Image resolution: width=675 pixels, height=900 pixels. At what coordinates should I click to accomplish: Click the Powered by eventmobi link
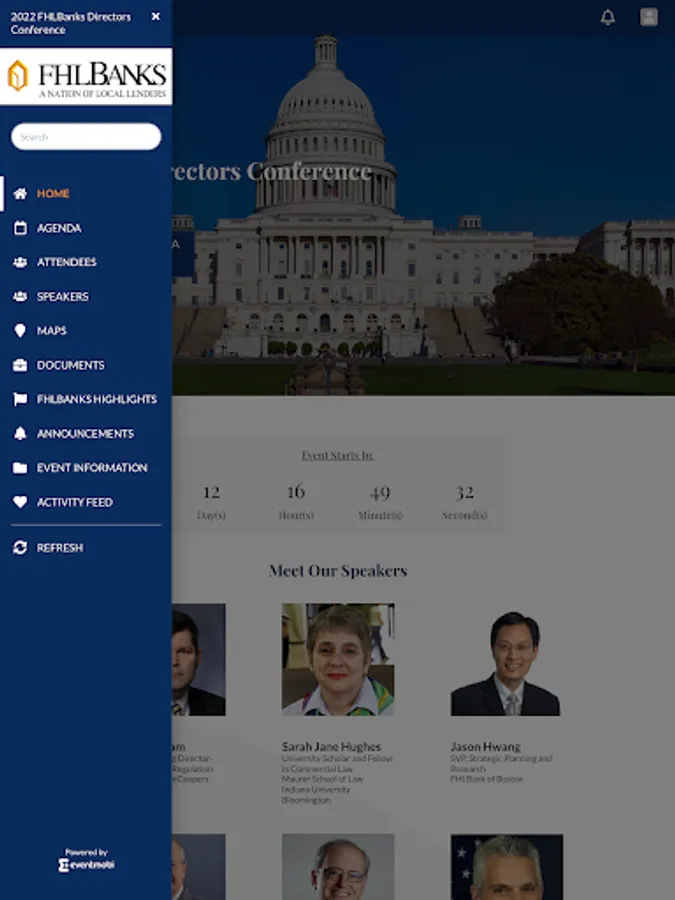coord(86,860)
